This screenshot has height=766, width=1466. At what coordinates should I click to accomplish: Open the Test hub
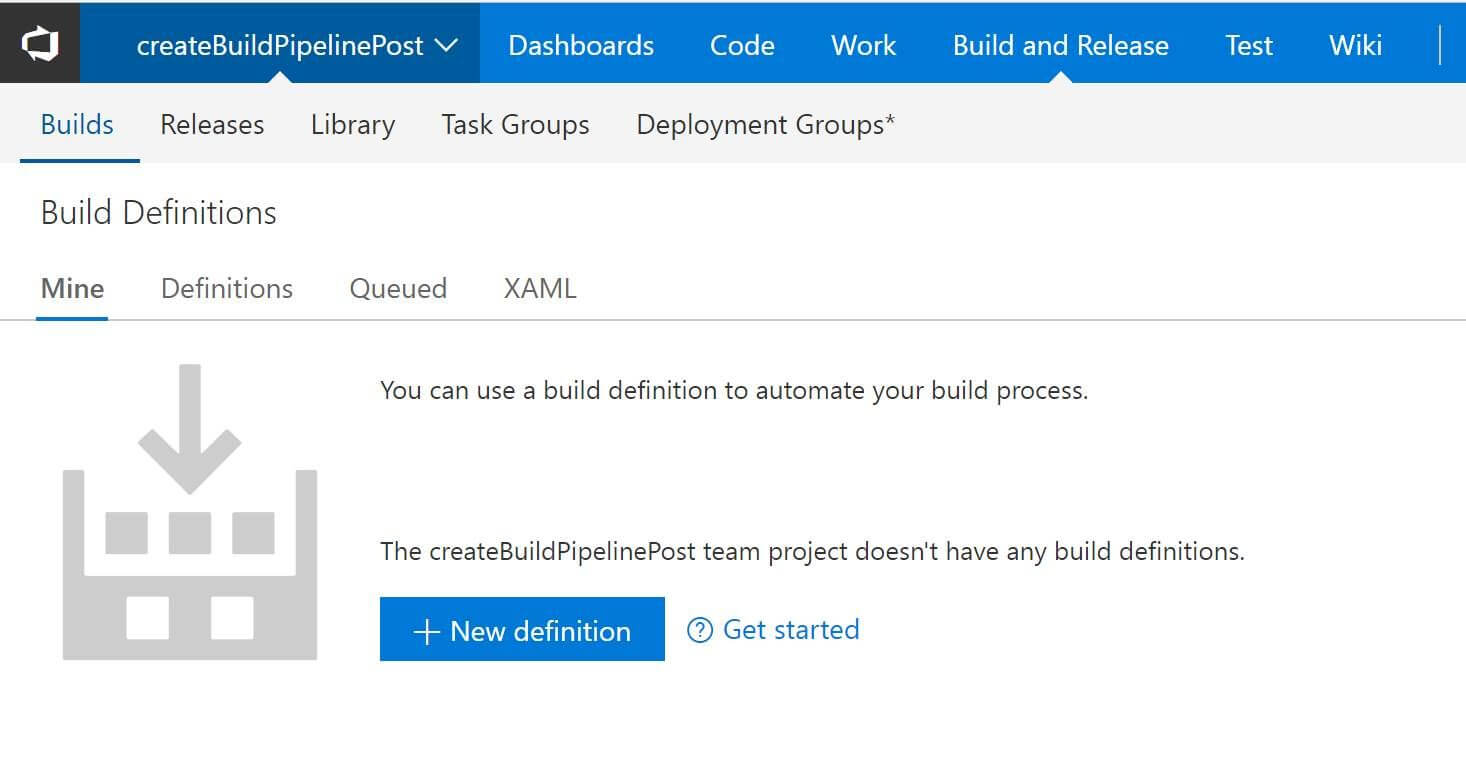(1248, 45)
